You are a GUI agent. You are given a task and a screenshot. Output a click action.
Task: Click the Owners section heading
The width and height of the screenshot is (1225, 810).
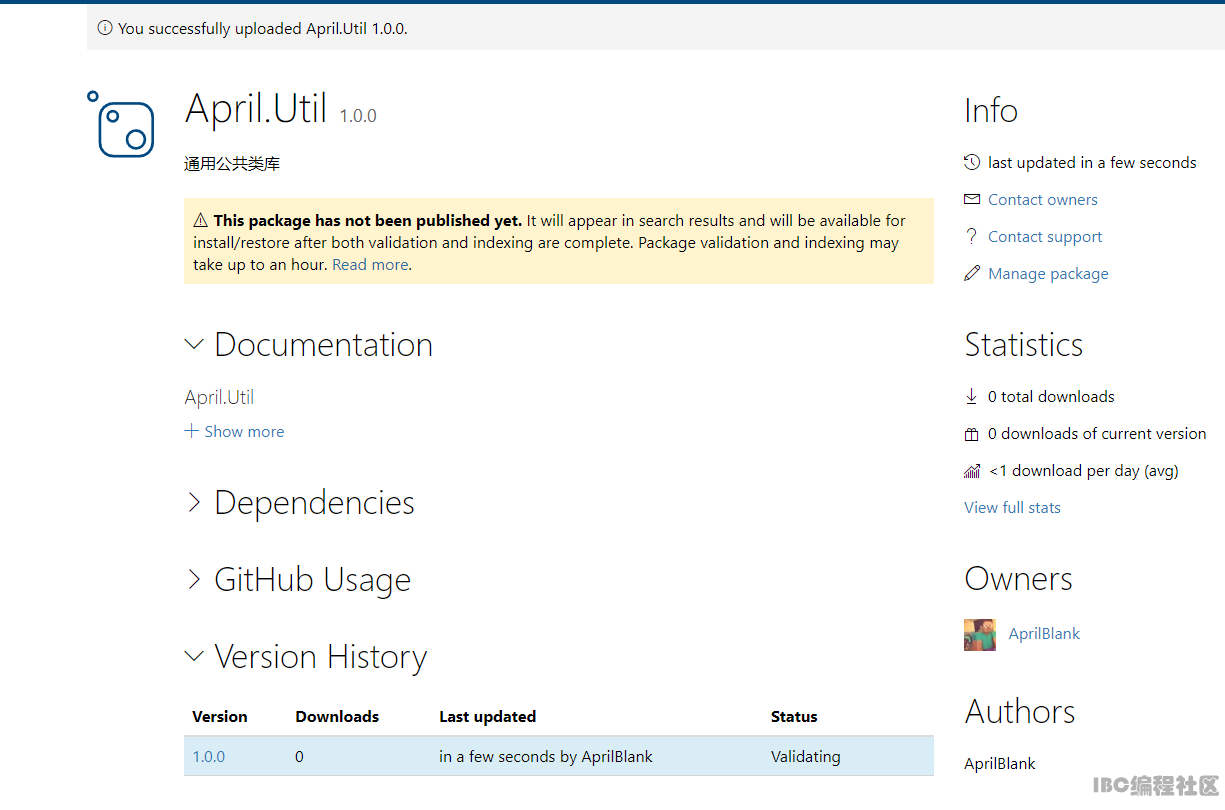point(1018,578)
